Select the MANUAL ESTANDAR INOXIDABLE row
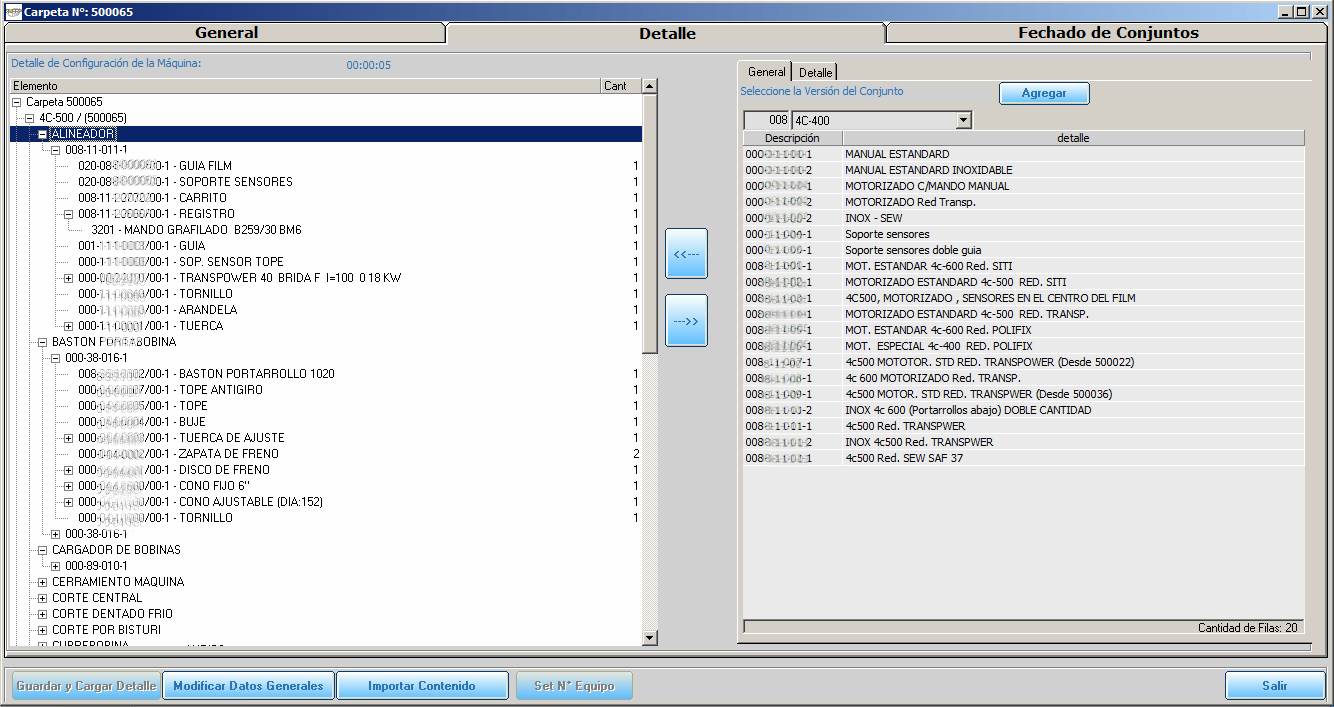 (x=928, y=170)
